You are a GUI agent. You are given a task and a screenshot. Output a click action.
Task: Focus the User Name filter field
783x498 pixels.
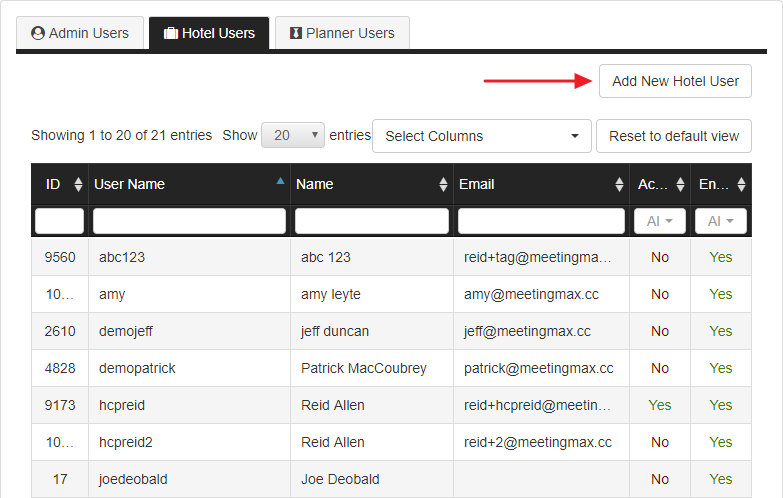click(189, 221)
